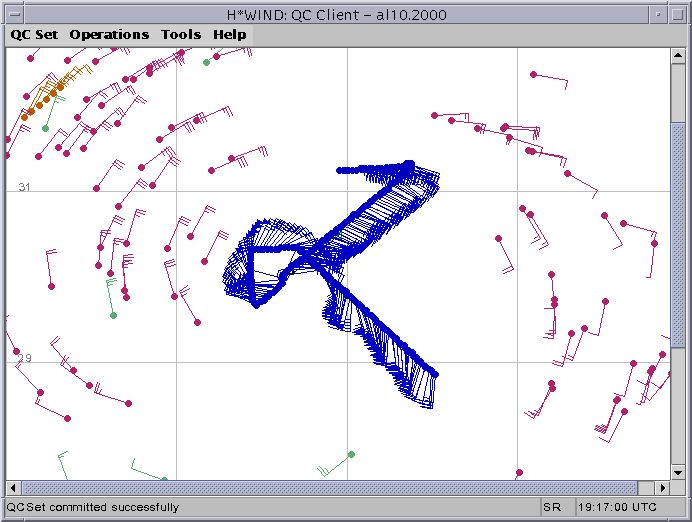Click the vertical scrollbar down arrow

(x=677, y=474)
